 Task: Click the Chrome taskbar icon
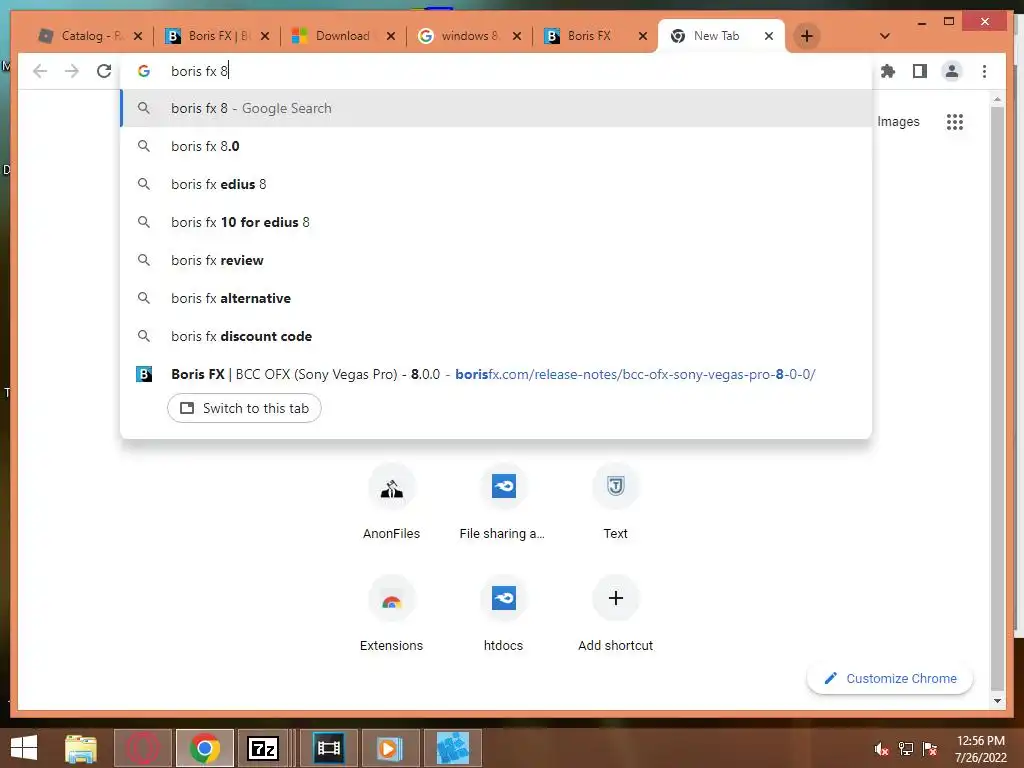point(204,748)
